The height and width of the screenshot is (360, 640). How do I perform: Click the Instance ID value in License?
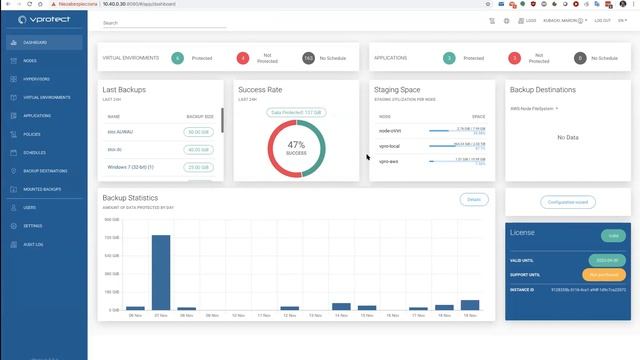click(588, 290)
